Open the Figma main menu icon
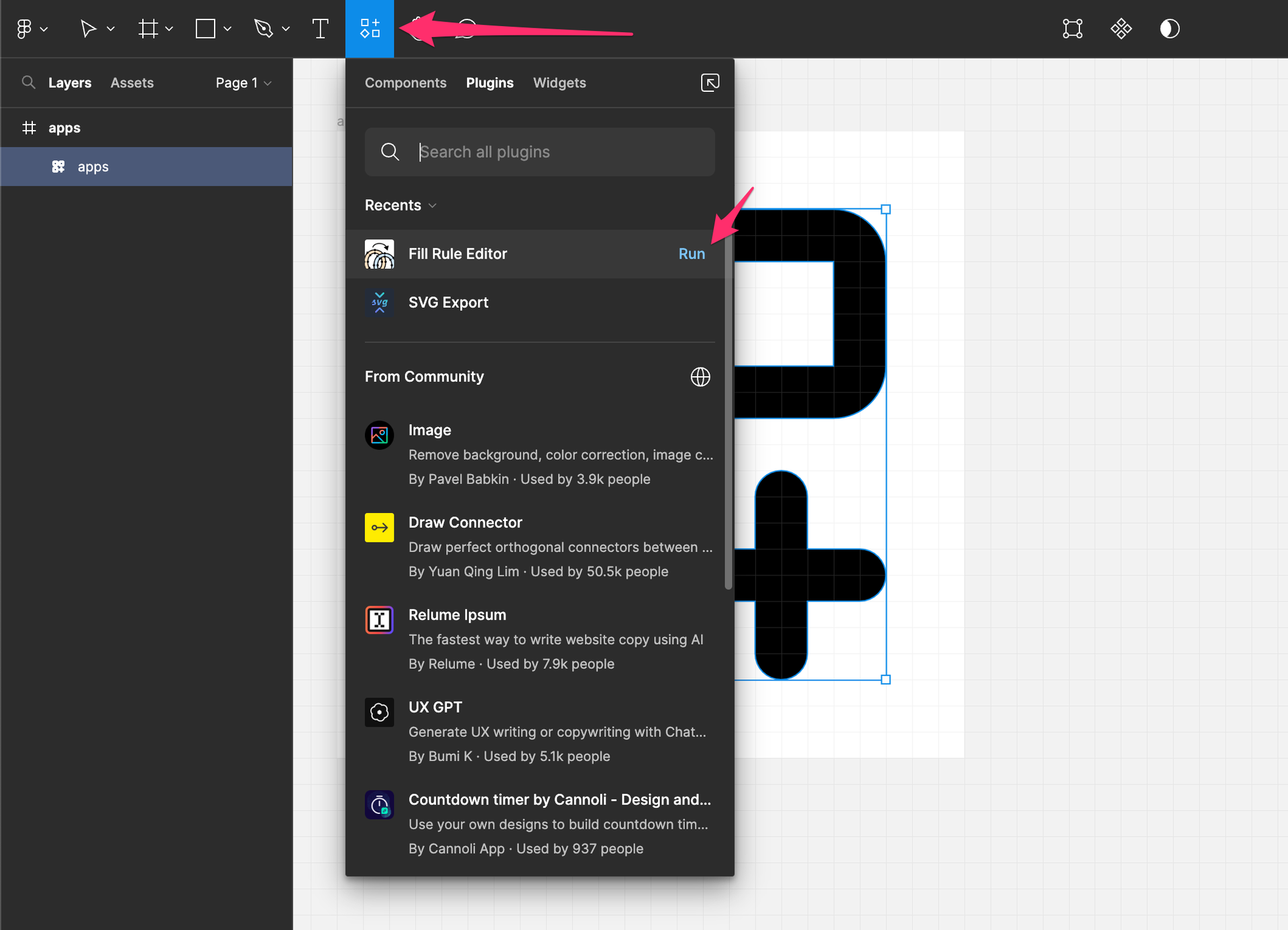Image resolution: width=1288 pixels, height=930 pixels. (25, 29)
